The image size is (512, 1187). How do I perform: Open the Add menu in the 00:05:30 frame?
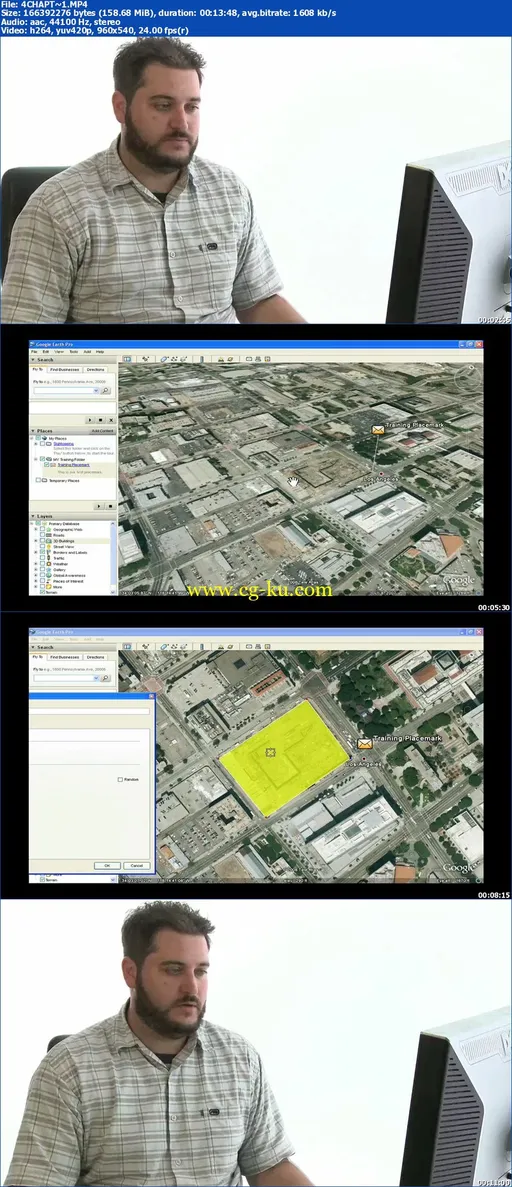click(87, 352)
